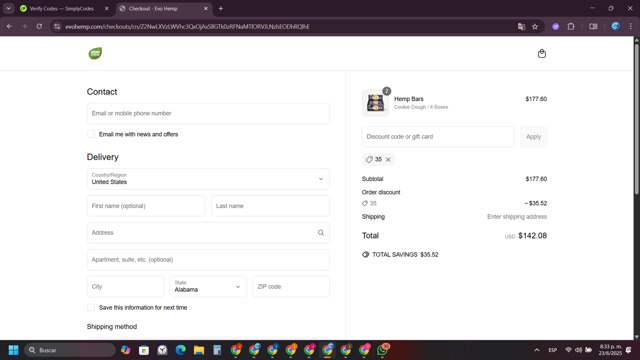Open a new browser tab
This screenshot has width=640, height=360.
click(x=220, y=9)
